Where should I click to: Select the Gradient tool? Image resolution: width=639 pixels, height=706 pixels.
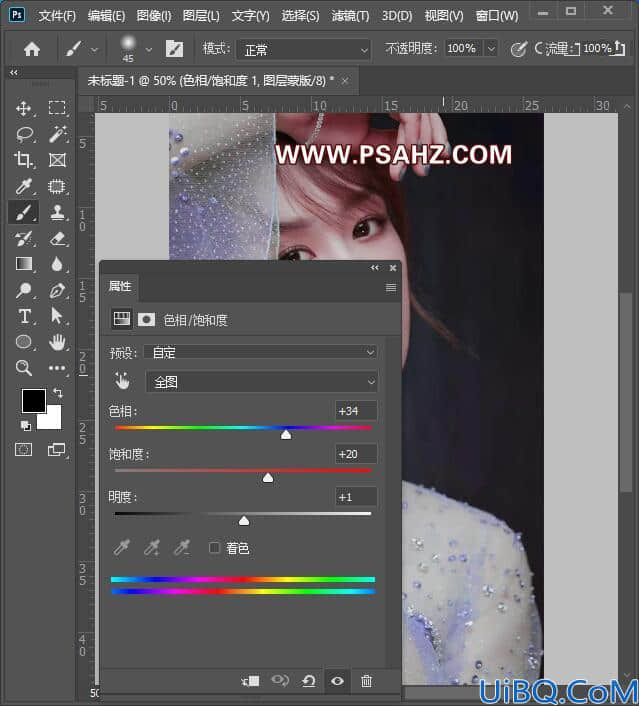[x=23, y=264]
